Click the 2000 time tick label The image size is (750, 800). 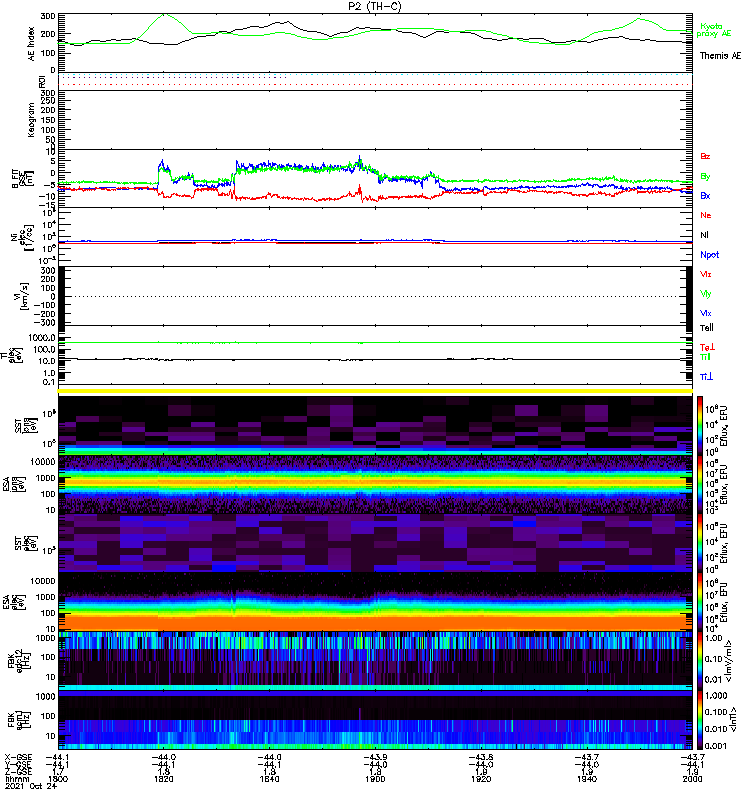(x=692, y=779)
